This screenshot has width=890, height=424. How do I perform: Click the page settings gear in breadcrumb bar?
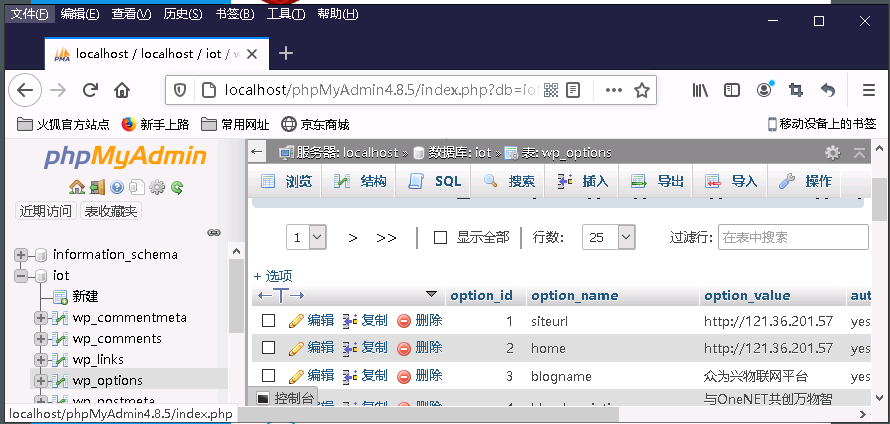click(832, 152)
